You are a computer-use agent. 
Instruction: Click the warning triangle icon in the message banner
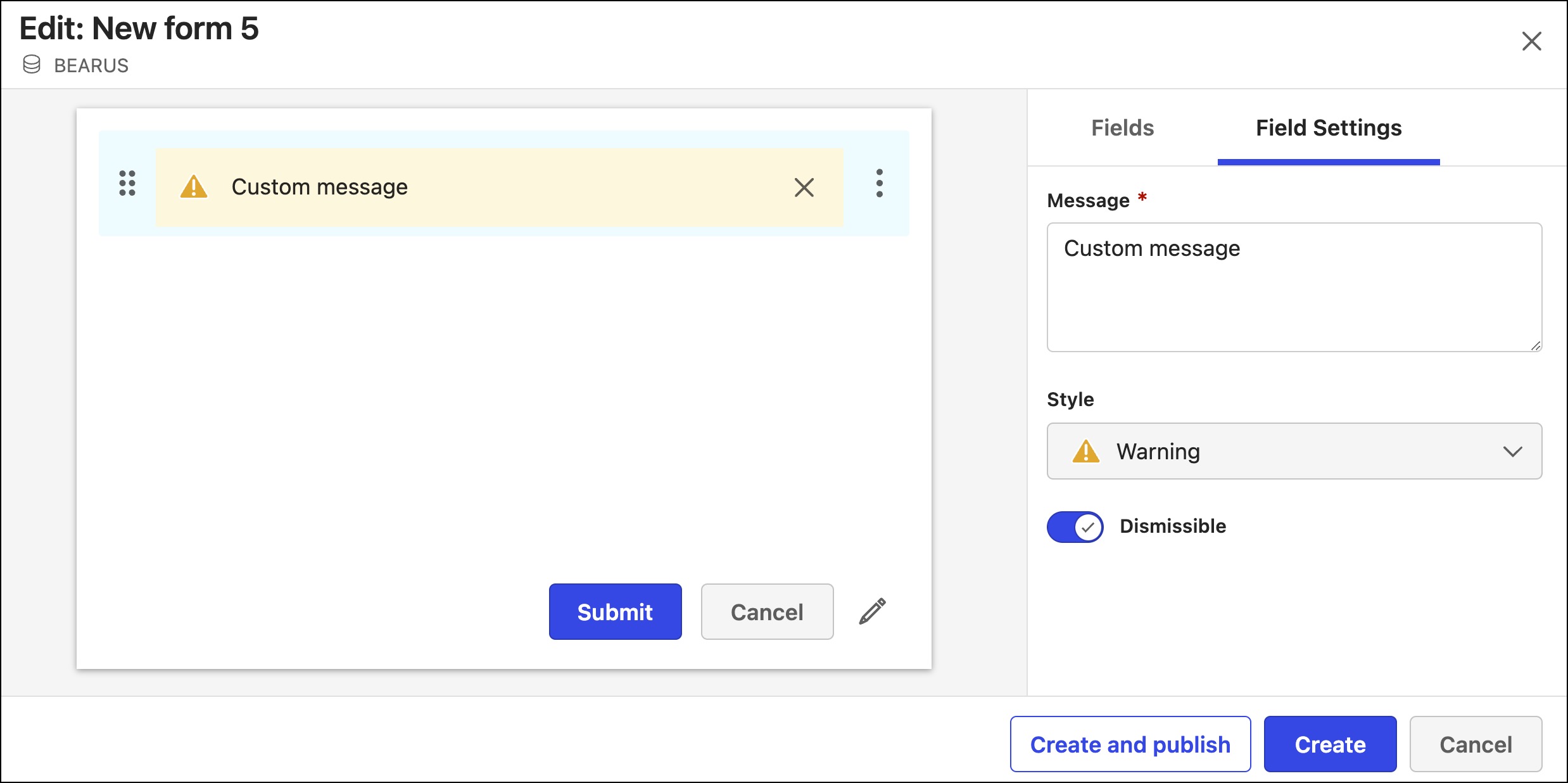coord(194,187)
